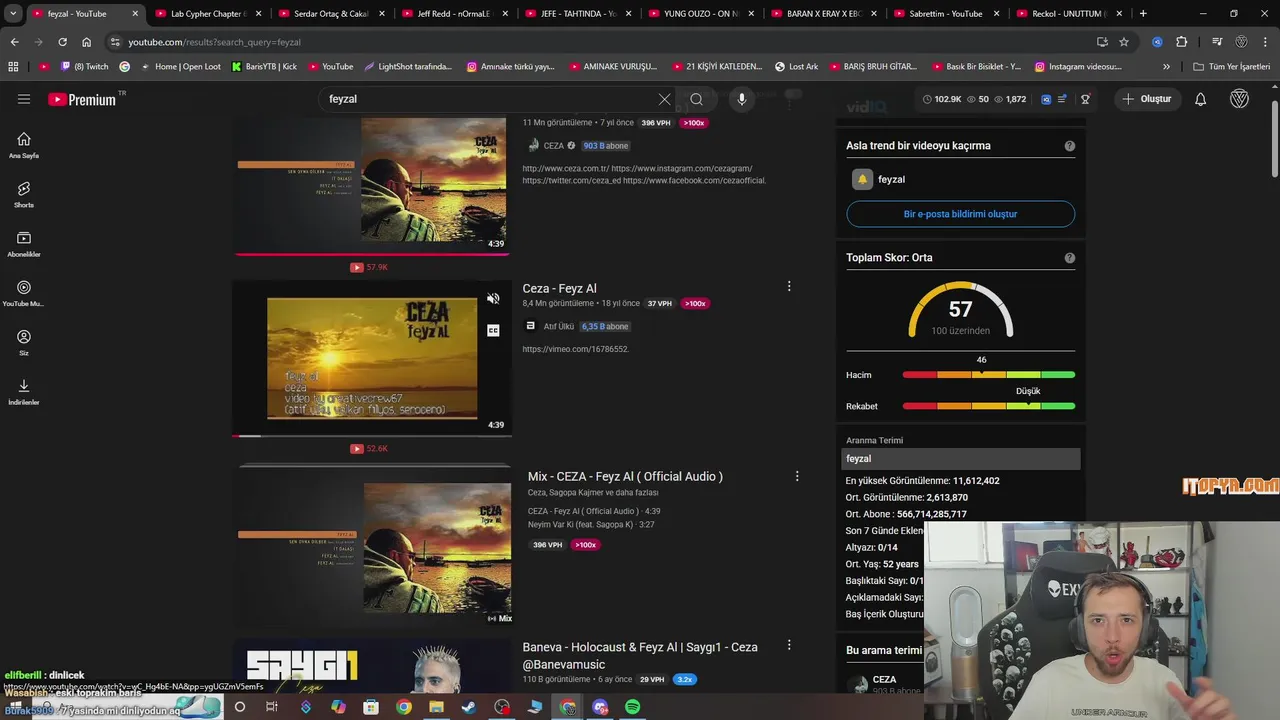Open Baneva - Holocaust & Feyz Al video

(640, 655)
